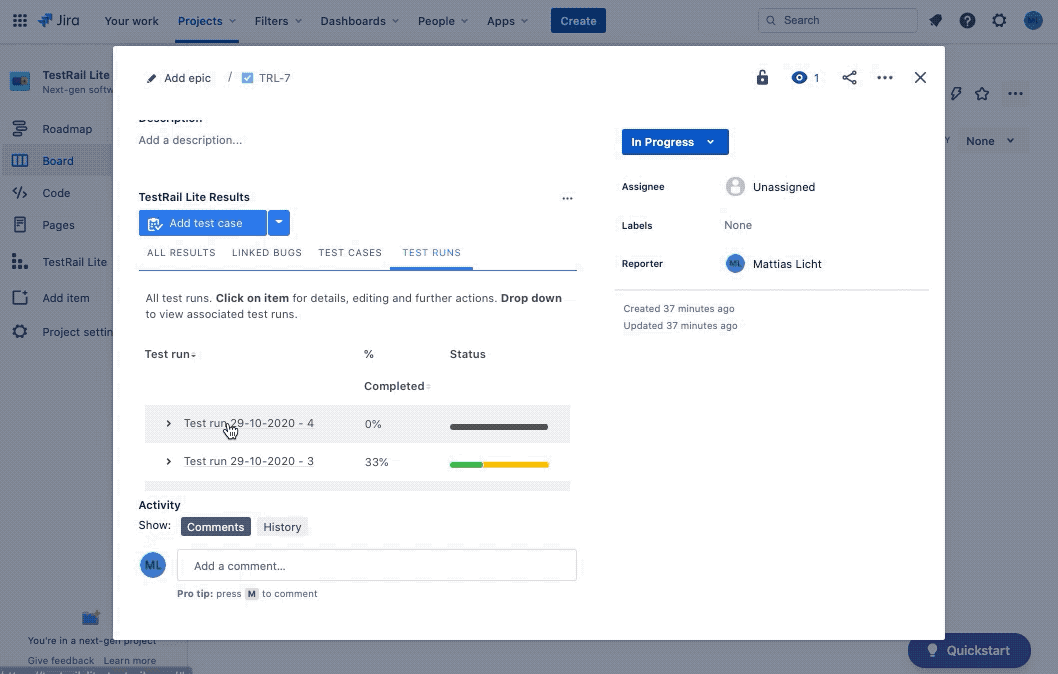Close the TRL-7 issue dialog
Image resolution: width=1058 pixels, height=674 pixels.
(x=920, y=78)
